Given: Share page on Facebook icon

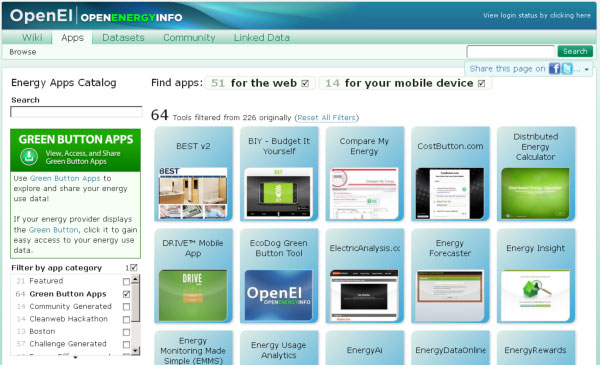Looking at the screenshot, I should (x=554, y=68).
